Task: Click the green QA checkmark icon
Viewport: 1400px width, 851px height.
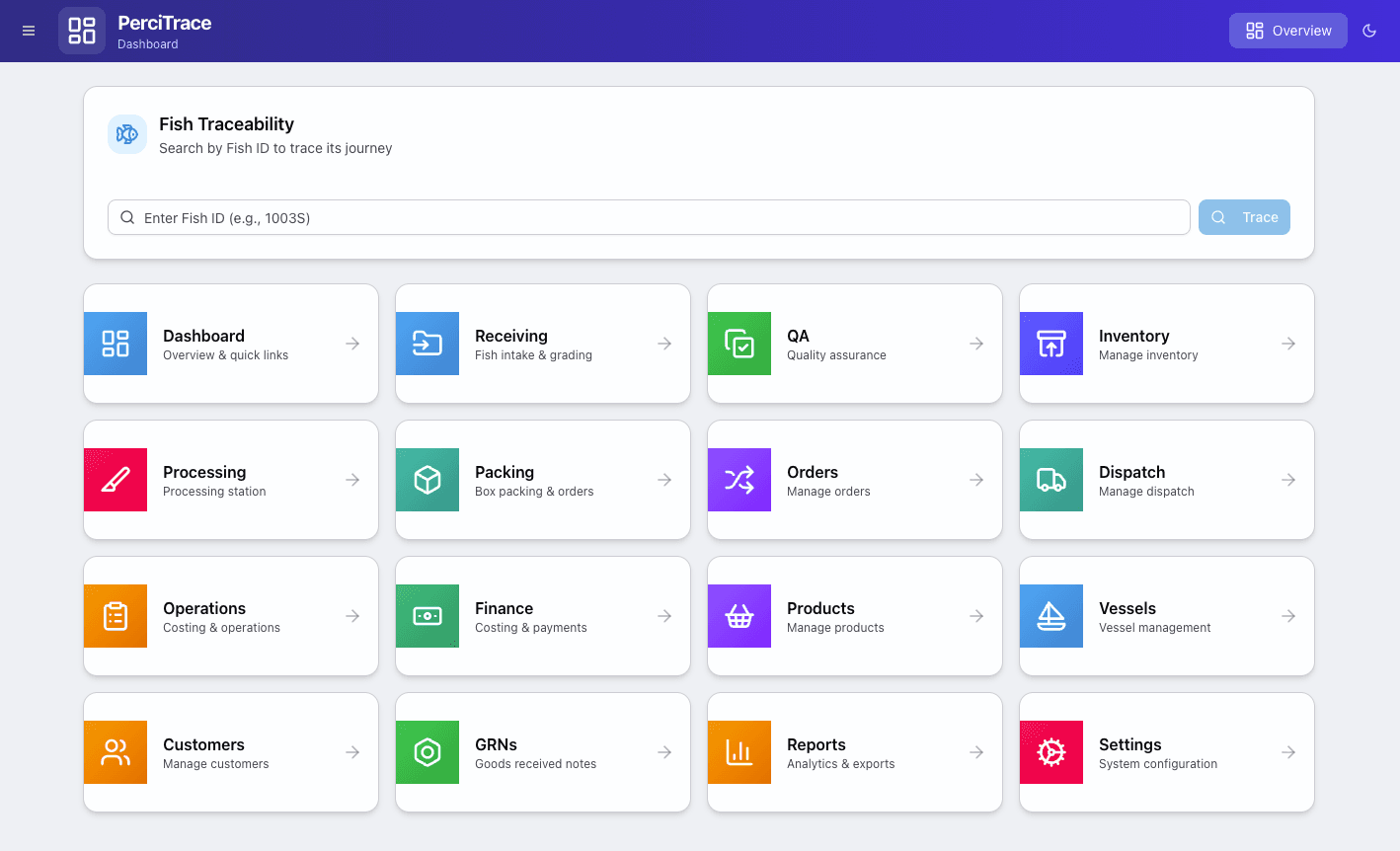Action: point(739,344)
